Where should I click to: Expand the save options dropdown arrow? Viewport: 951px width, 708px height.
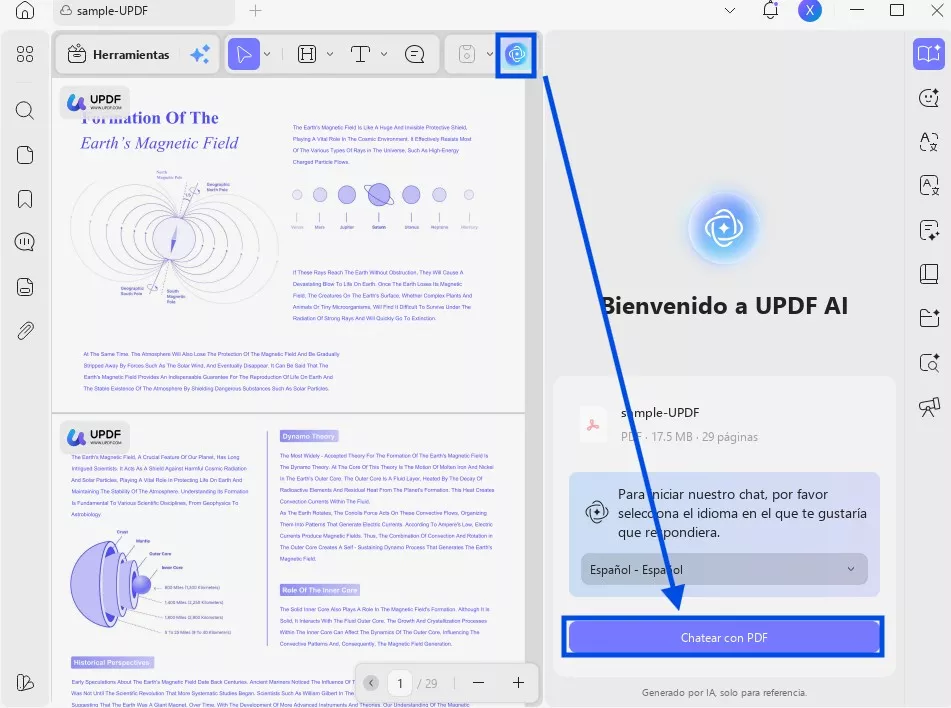489,54
